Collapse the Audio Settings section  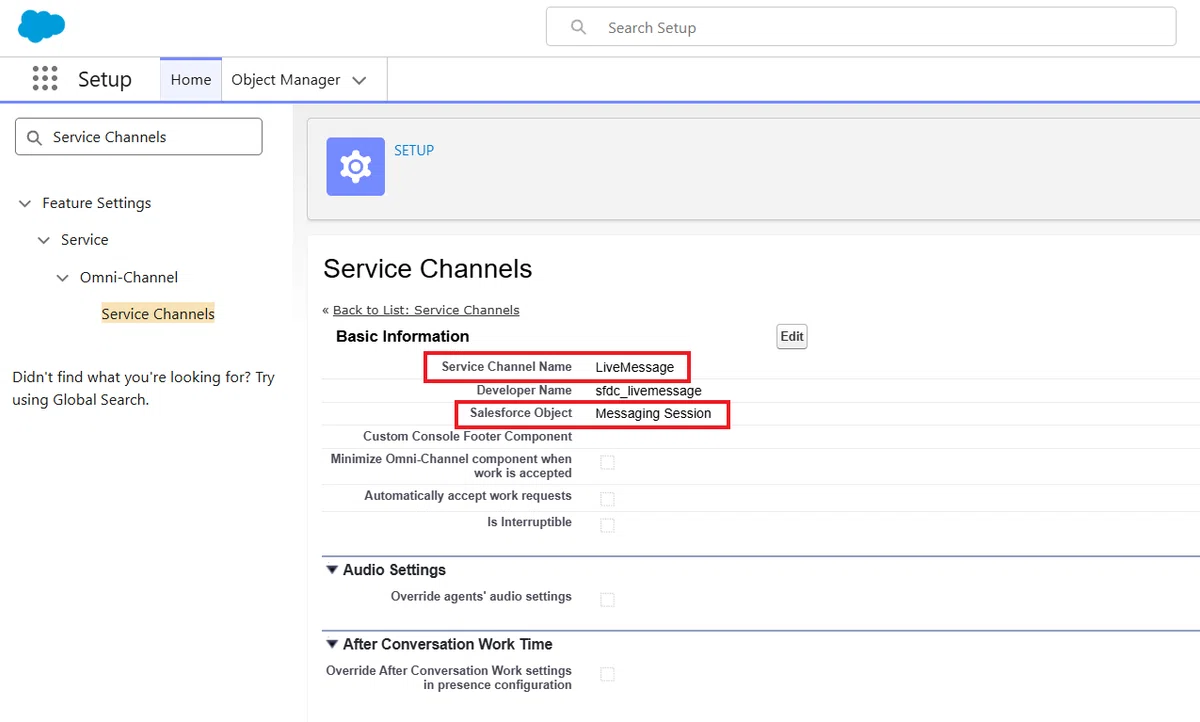(332, 570)
